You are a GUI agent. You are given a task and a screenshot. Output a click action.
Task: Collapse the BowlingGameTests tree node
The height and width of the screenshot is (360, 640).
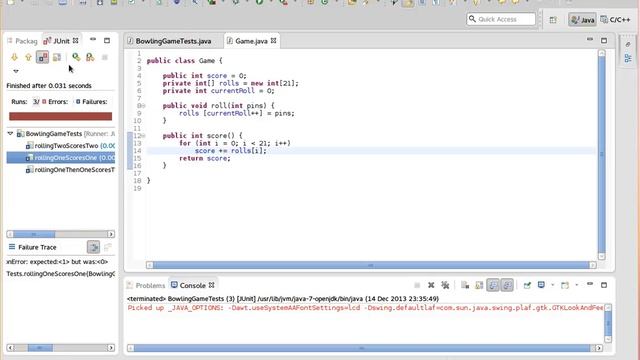click(10, 133)
